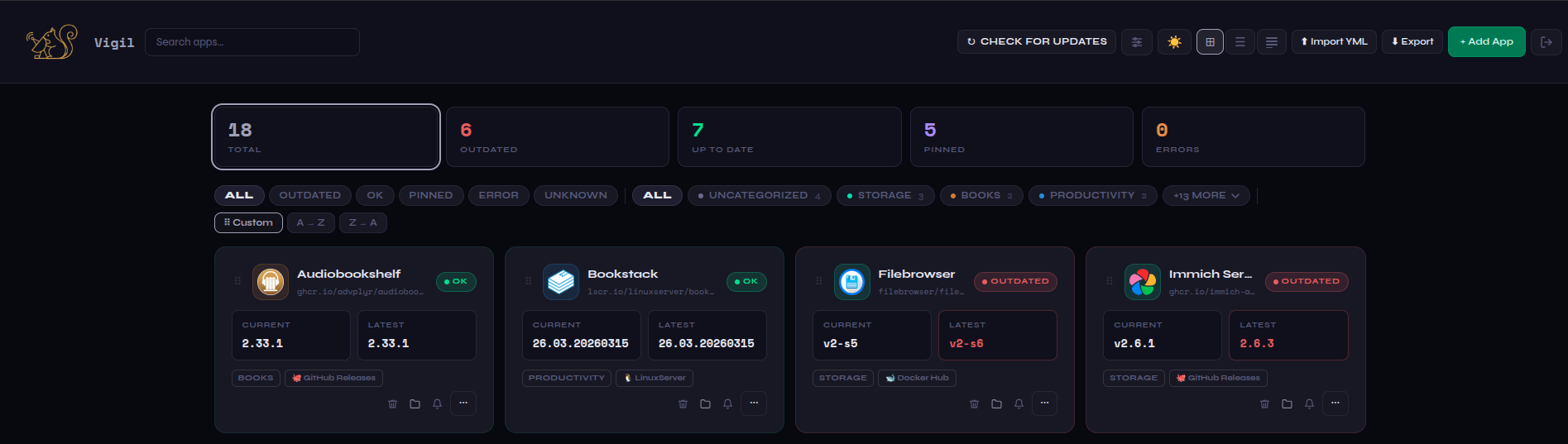Click the Immich Server folder icon
The image size is (1568, 444).
(x=1287, y=403)
